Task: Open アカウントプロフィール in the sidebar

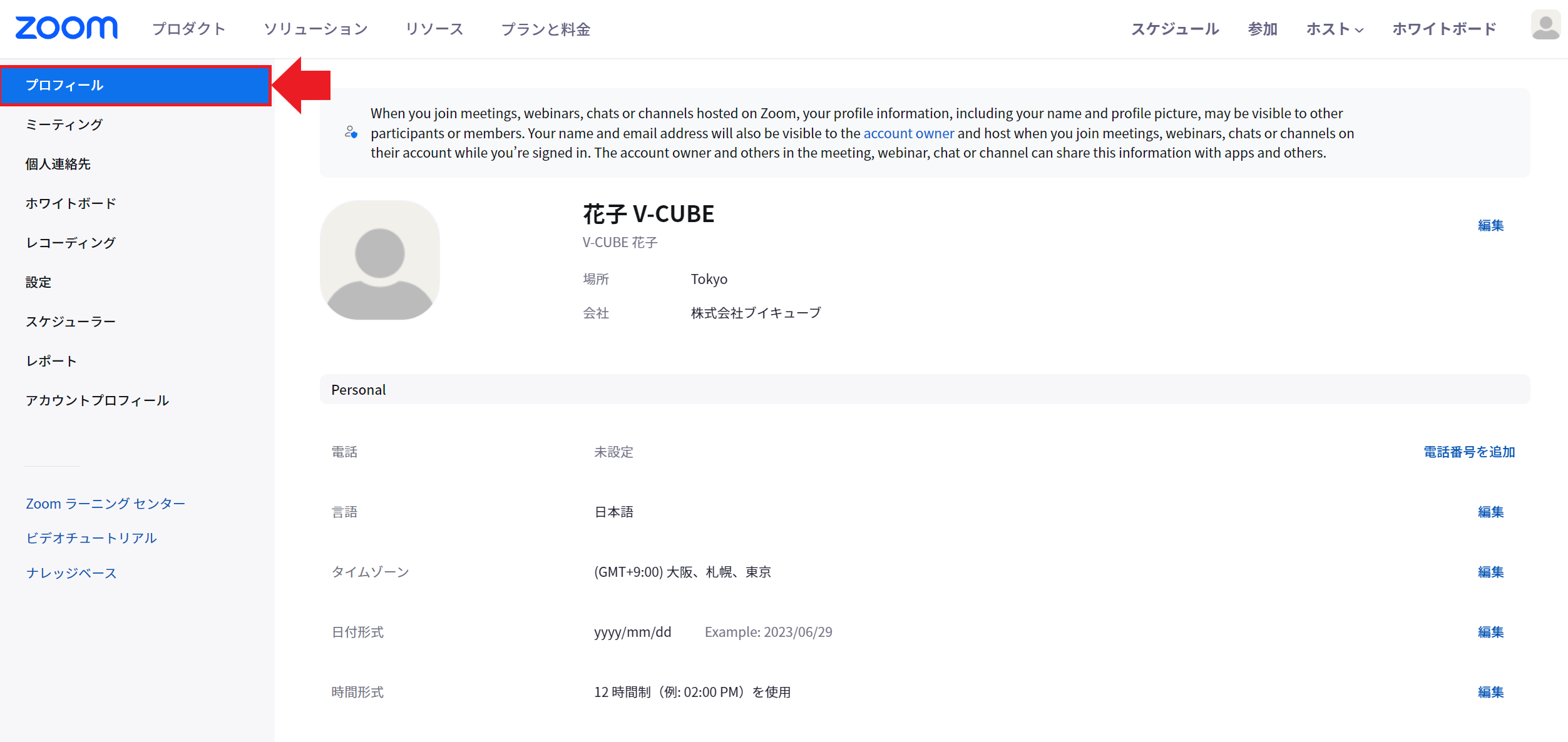Action: click(x=97, y=400)
